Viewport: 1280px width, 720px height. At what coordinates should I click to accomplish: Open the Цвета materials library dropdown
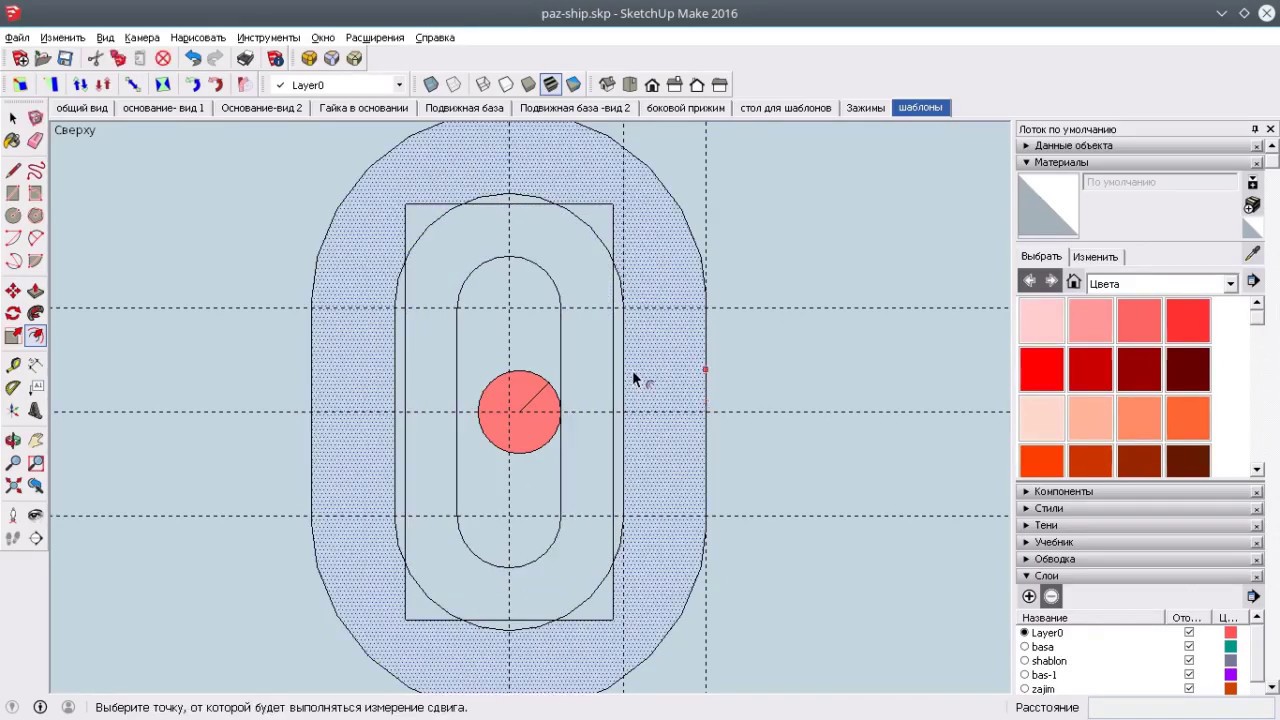1231,284
